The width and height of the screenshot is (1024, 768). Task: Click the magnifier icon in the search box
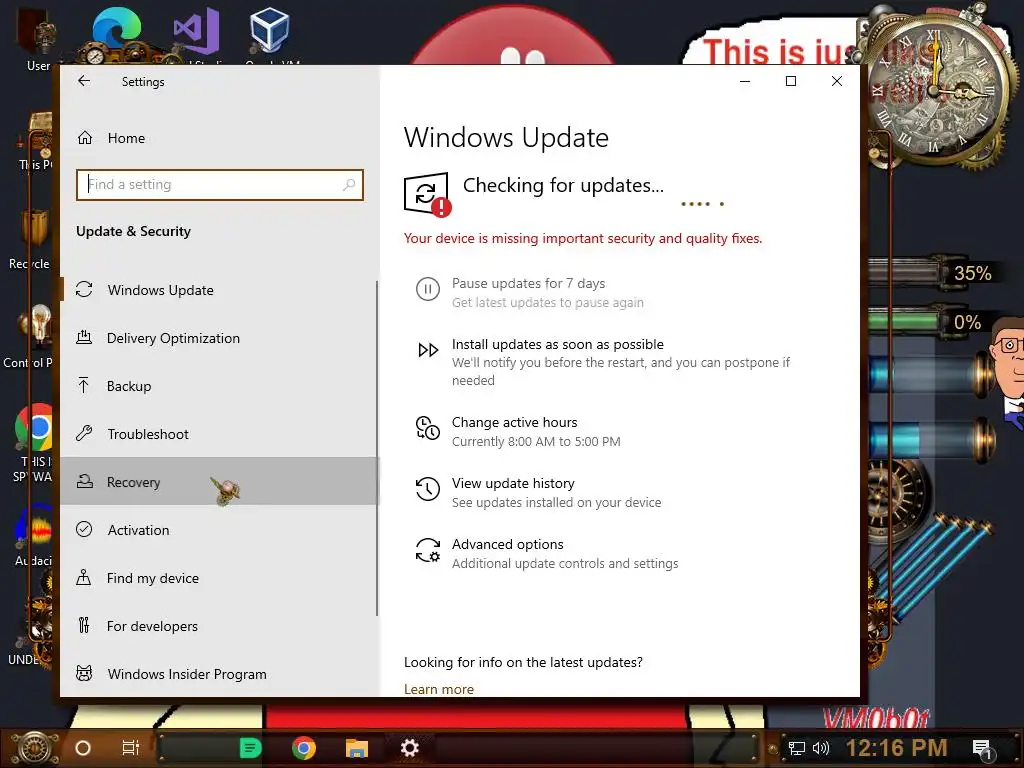tap(349, 185)
